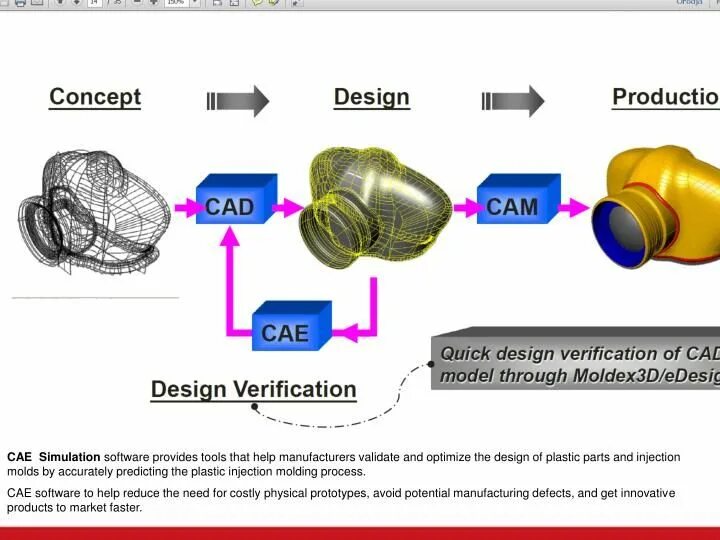Zoom in with the plus button

point(154,2)
